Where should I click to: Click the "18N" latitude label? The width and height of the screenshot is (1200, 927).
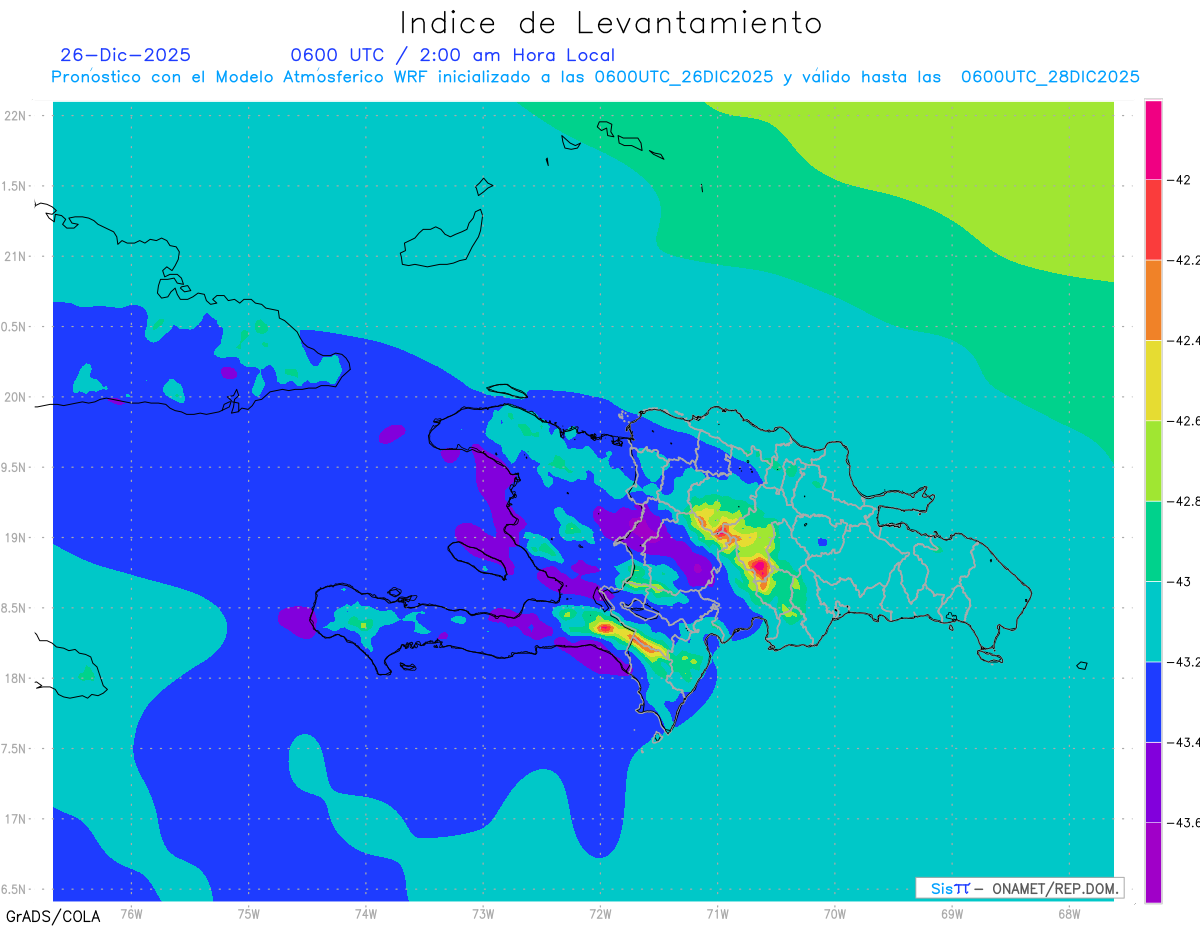pyautogui.click(x=17, y=678)
